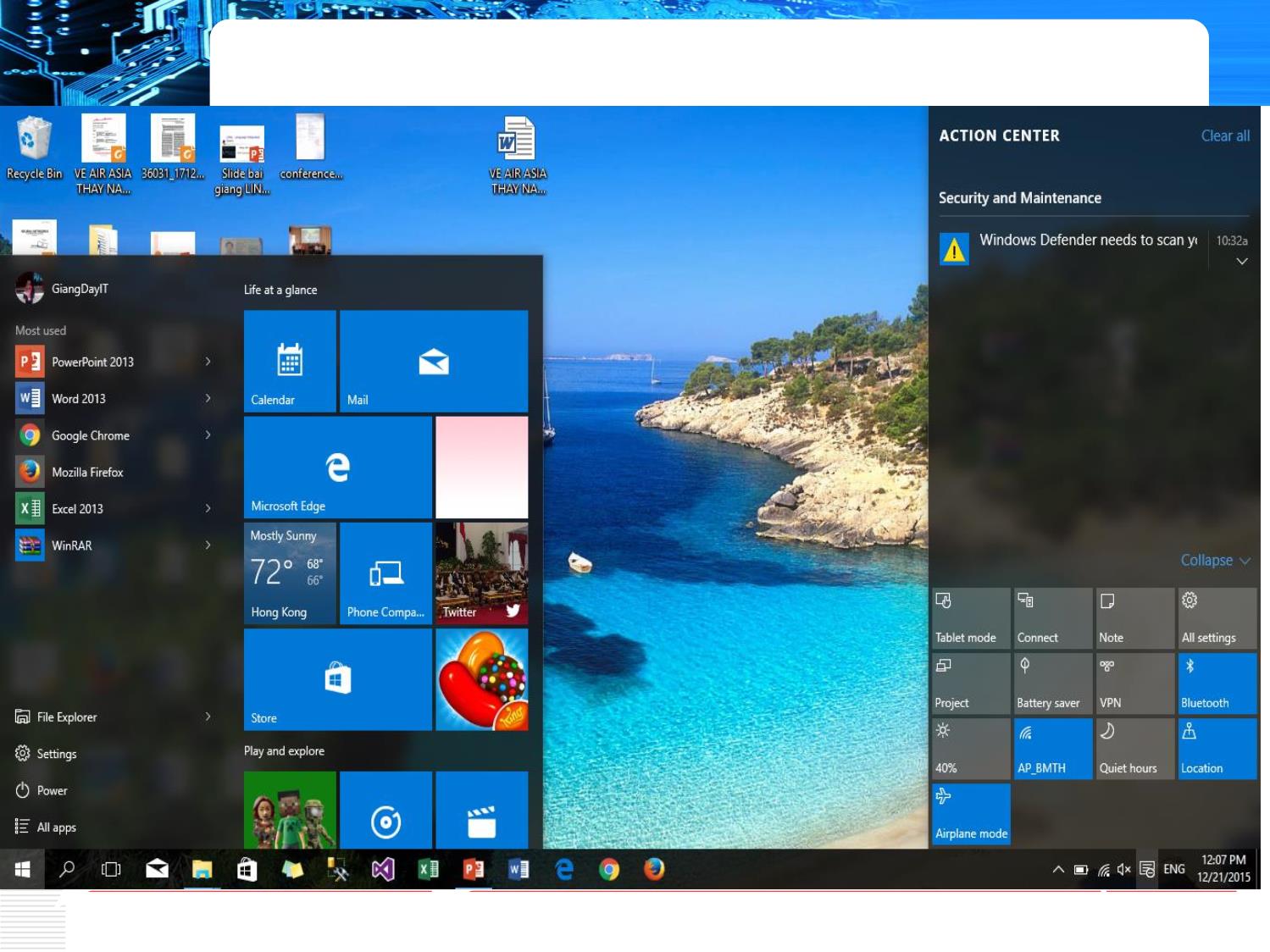Switch to PowerPoint on the taskbar
Image resolution: width=1270 pixels, height=952 pixels.
click(x=474, y=869)
